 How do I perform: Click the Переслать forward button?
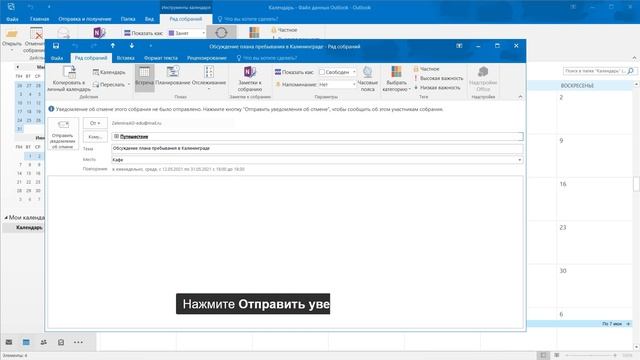click(108, 84)
